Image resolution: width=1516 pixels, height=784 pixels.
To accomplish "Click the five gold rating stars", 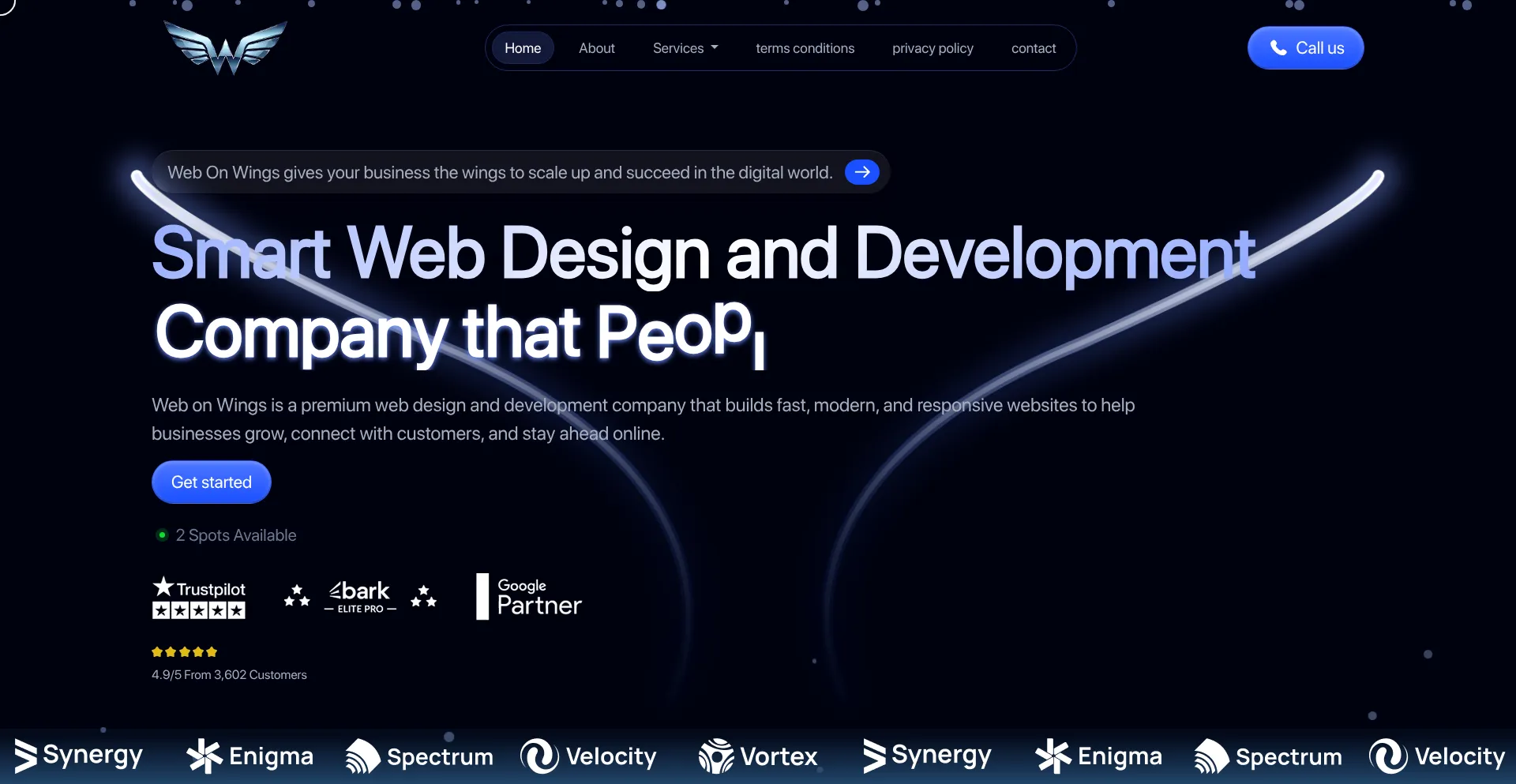I will point(184,652).
